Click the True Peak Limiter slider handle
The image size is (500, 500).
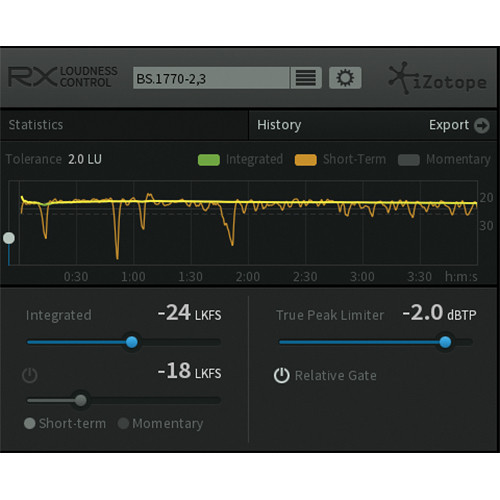[x=445, y=342]
